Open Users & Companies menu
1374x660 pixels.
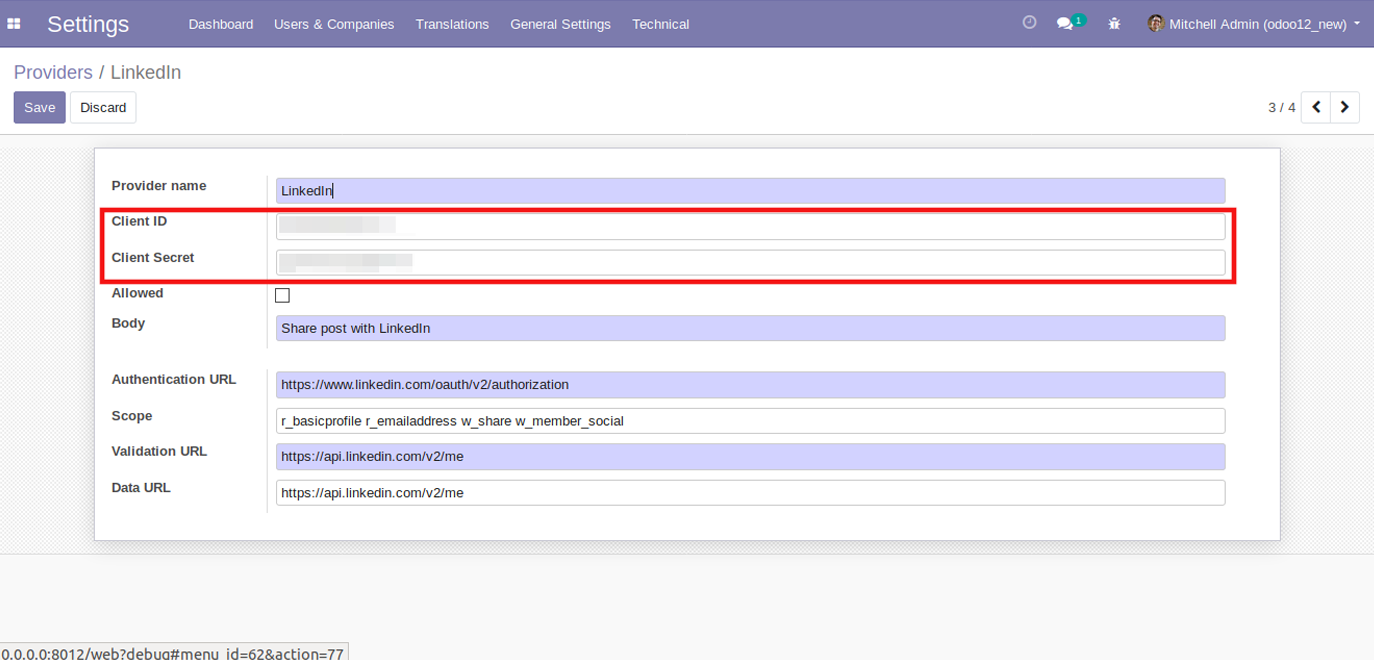(x=334, y=24)
